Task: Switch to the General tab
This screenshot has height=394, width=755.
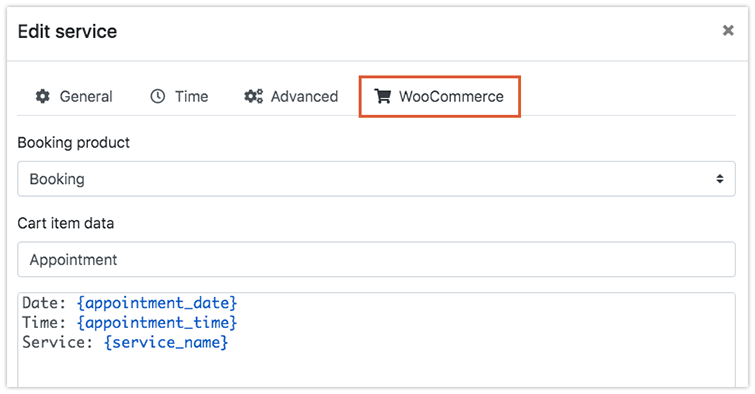Action: coord(74,96)
